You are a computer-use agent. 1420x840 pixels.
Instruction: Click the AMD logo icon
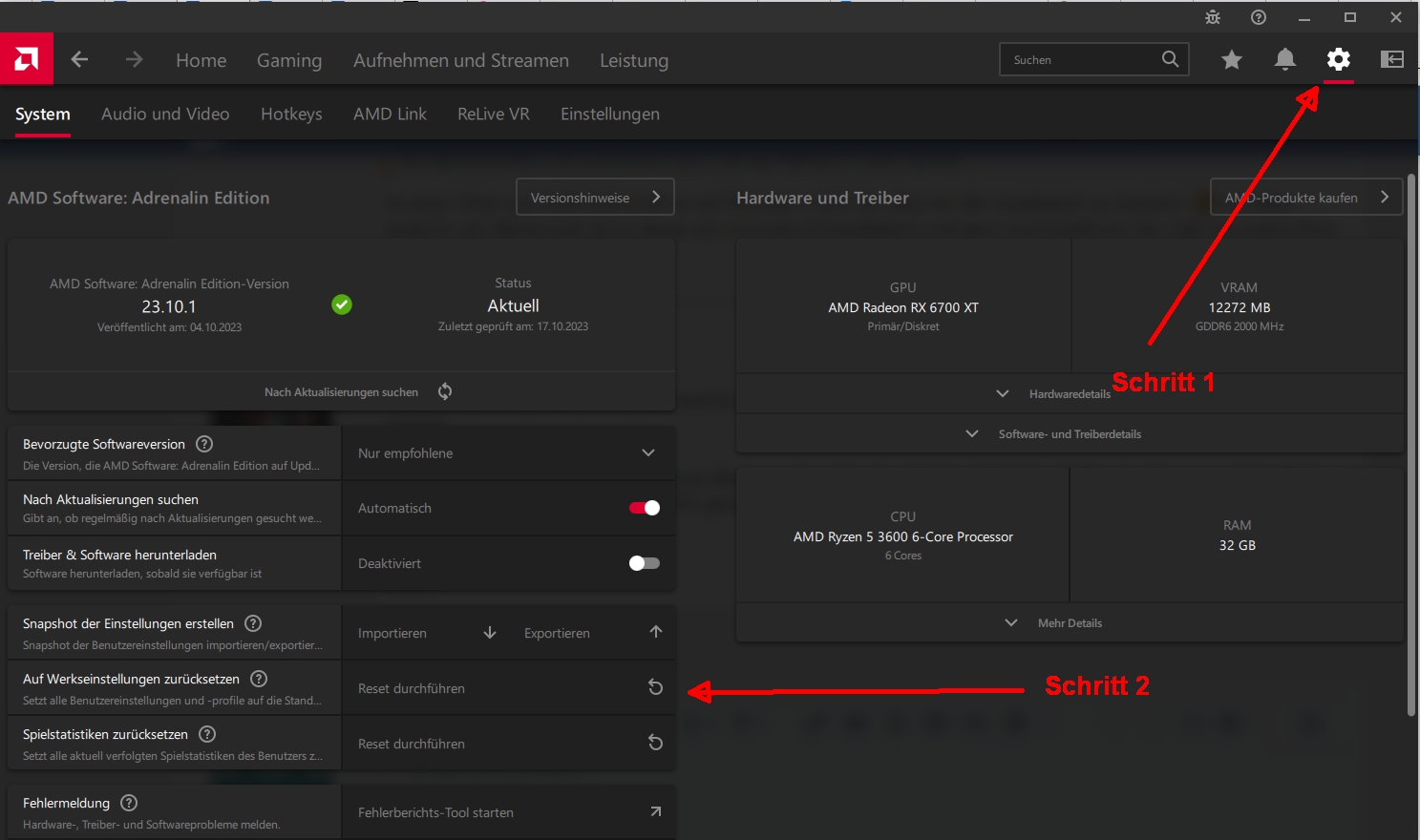(x=27, y=59)
